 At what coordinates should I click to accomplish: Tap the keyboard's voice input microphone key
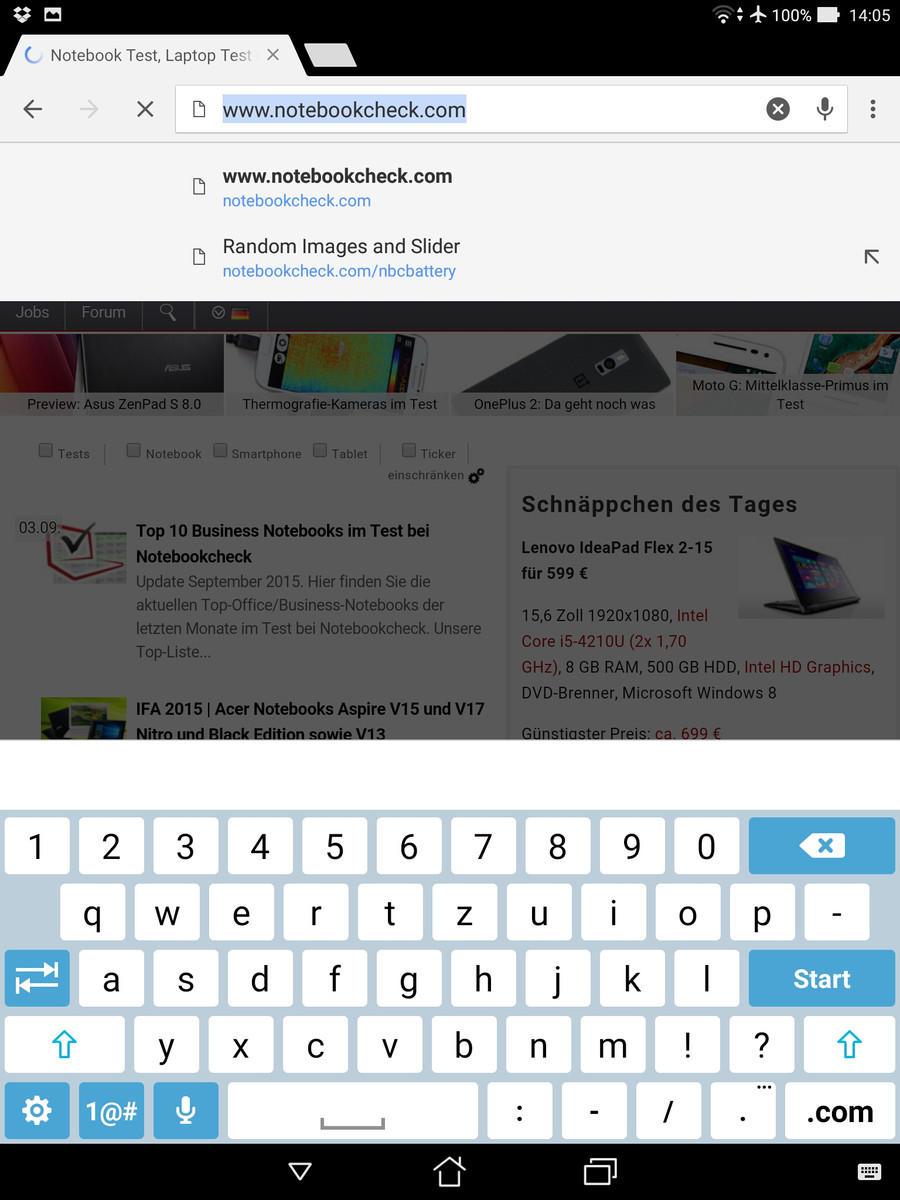pos(185,1110)
